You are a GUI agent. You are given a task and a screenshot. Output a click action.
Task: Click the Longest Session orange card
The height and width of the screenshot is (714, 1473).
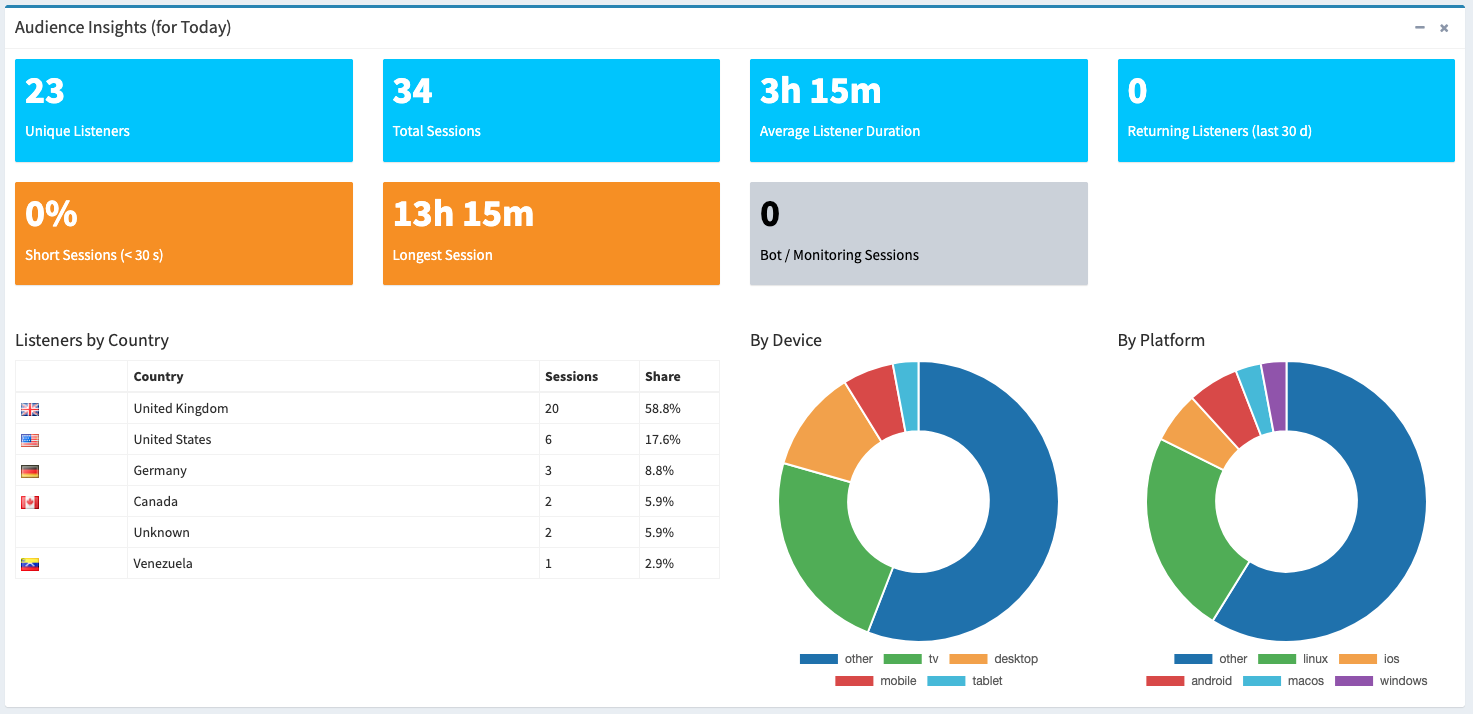point(551,233)
